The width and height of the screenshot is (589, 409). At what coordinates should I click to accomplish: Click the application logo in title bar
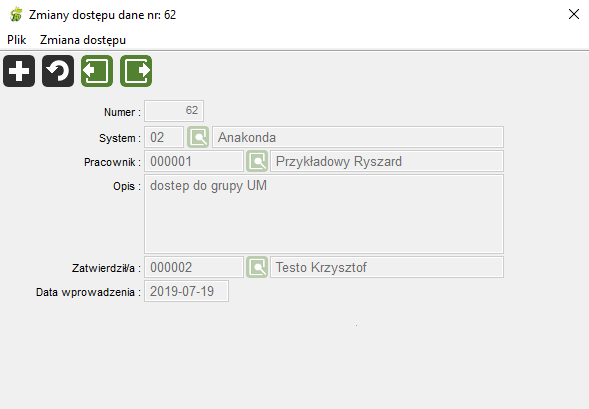click(x=16, y=15)
